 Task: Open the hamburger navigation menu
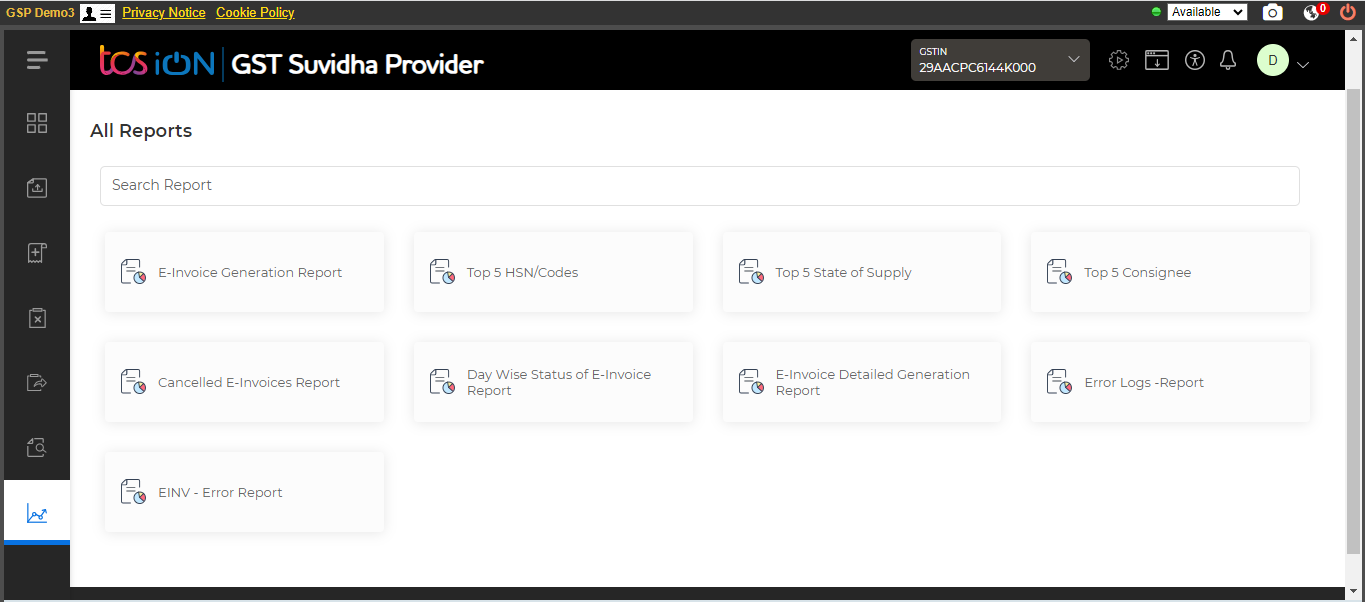37,60
